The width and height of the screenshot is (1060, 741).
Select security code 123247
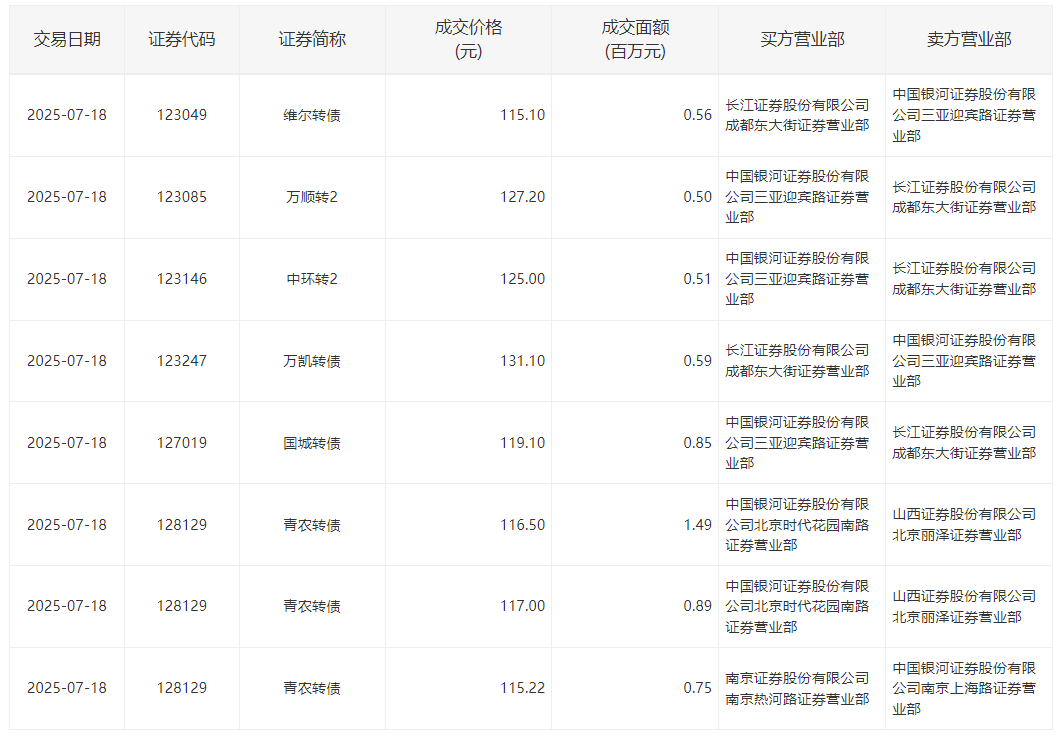[x=182, y=361]
